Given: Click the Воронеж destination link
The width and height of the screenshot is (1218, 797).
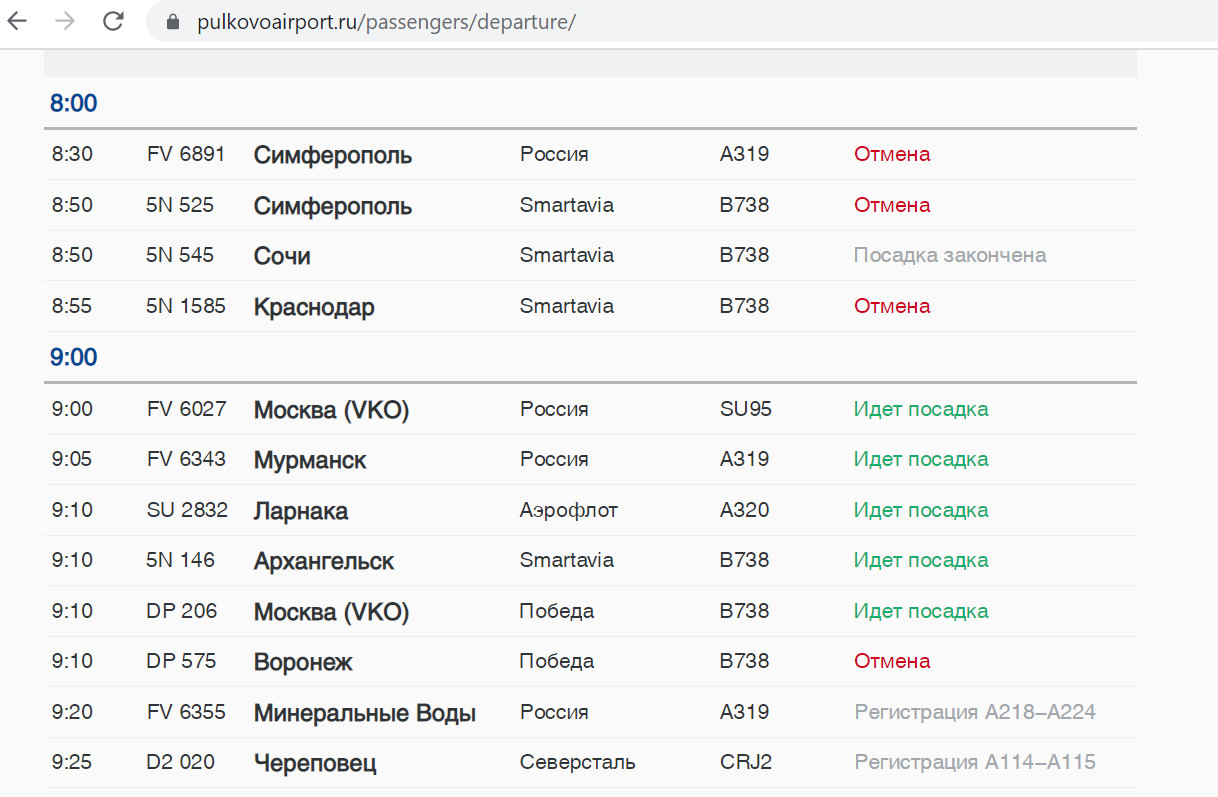Looking at the screenshot, I should pyautogui.click(x=303, y=662).
